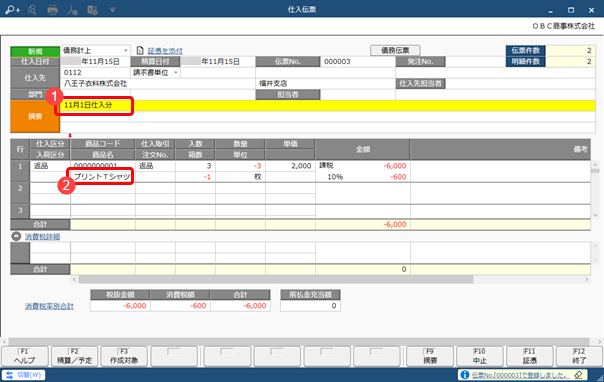Click the 箱数 cell showing -1
Image resolution: width=604 pixels, height=382 pixels.
[x=195, y=177]
